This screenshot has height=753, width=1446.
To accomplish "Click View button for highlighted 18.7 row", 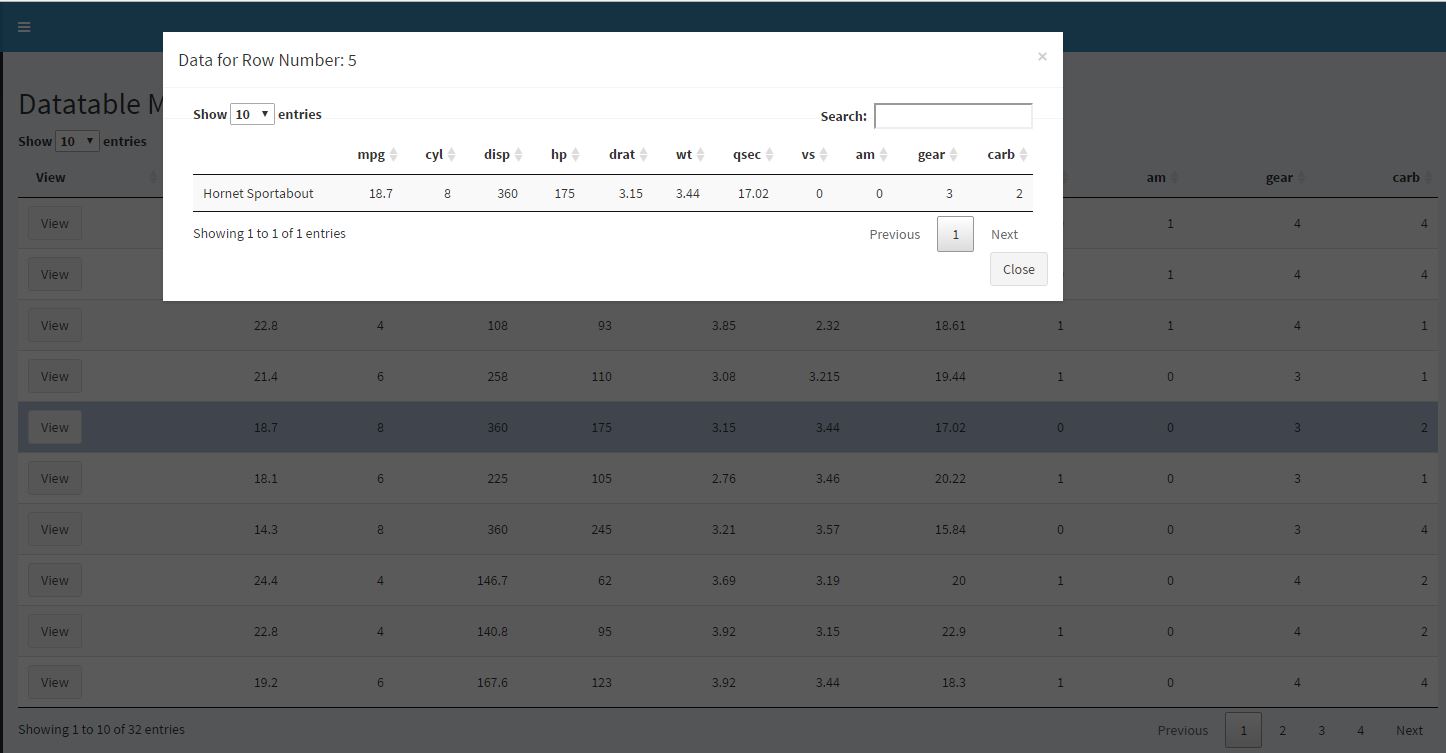I will pos(55,427).
